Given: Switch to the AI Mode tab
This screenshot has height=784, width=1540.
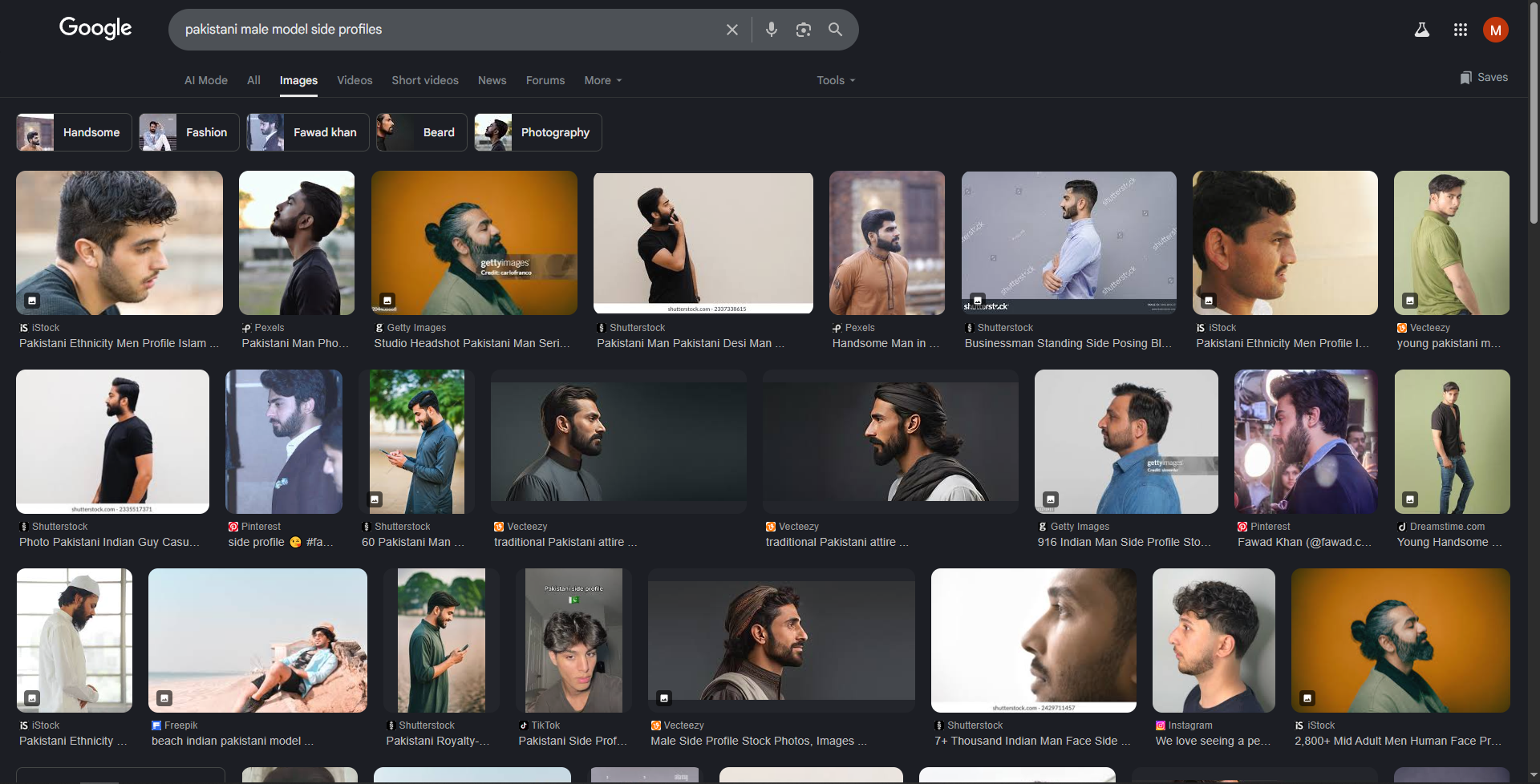Looking at the screenshot, I should click(206, 80).
